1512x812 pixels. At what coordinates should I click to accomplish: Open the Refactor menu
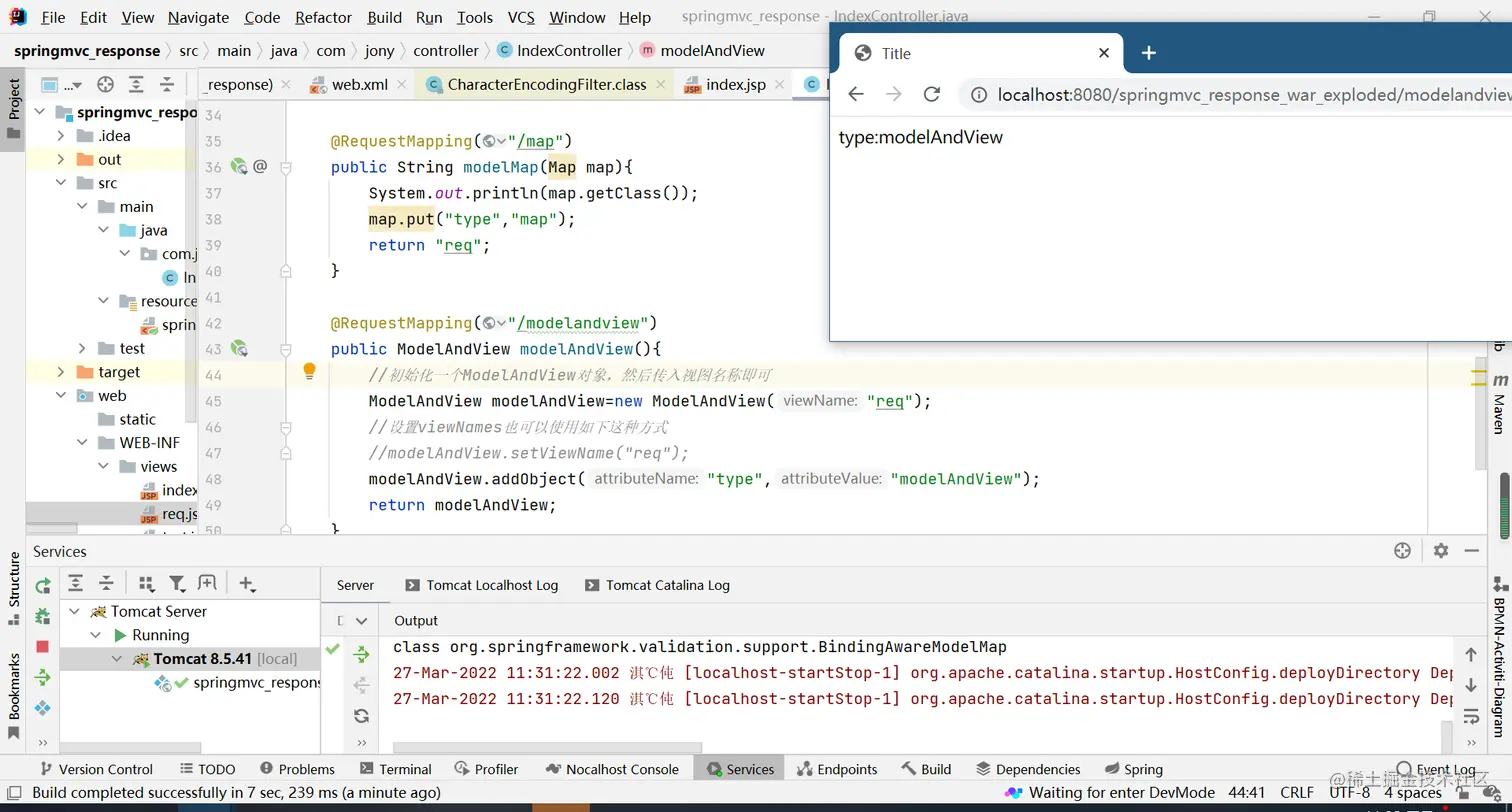click(x=323, y=17)
